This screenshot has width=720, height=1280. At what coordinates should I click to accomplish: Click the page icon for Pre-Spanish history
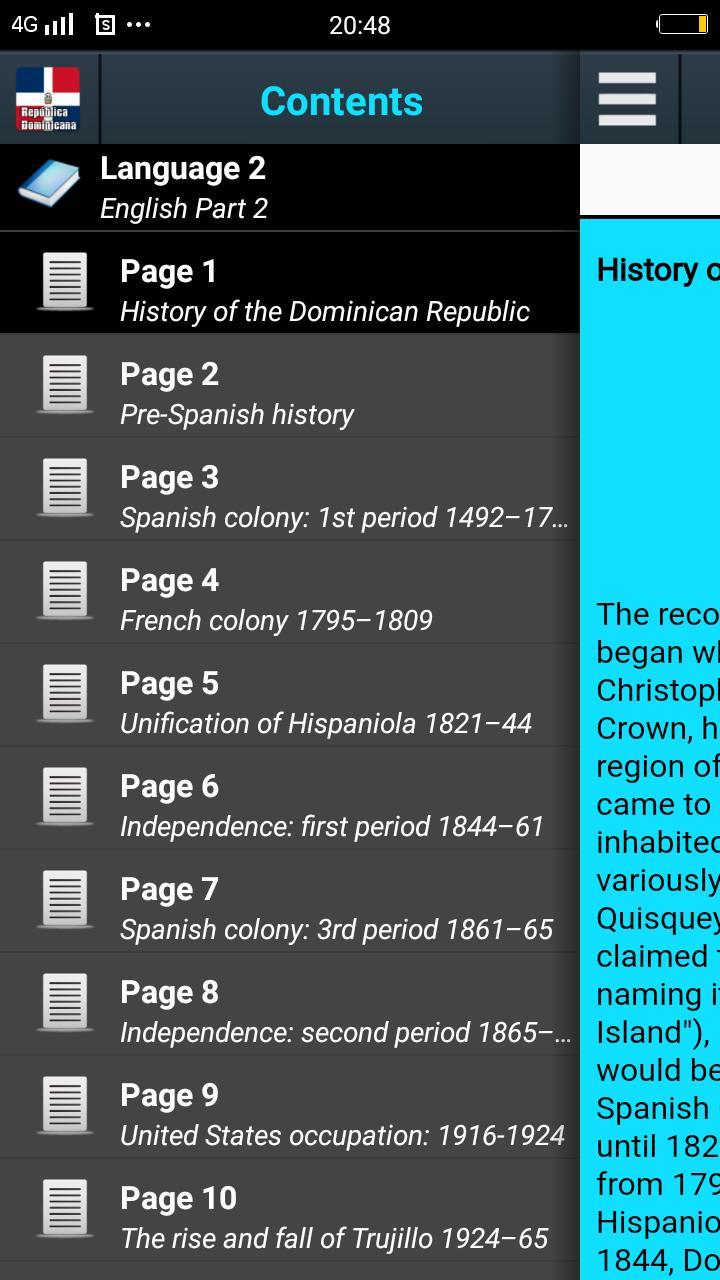[64, 386]
